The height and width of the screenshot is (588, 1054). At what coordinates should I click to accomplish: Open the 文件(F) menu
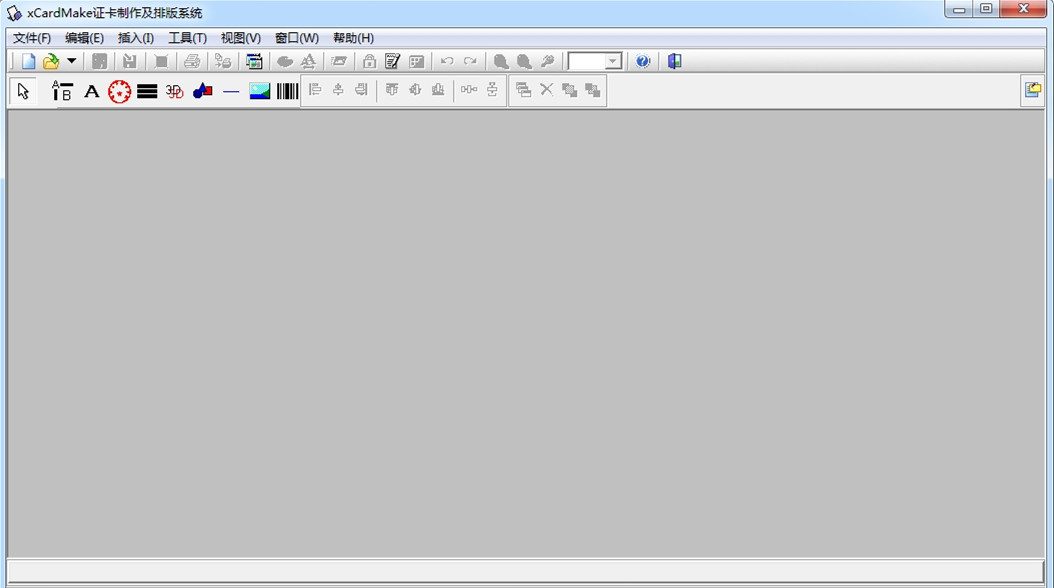coord(32,38)
